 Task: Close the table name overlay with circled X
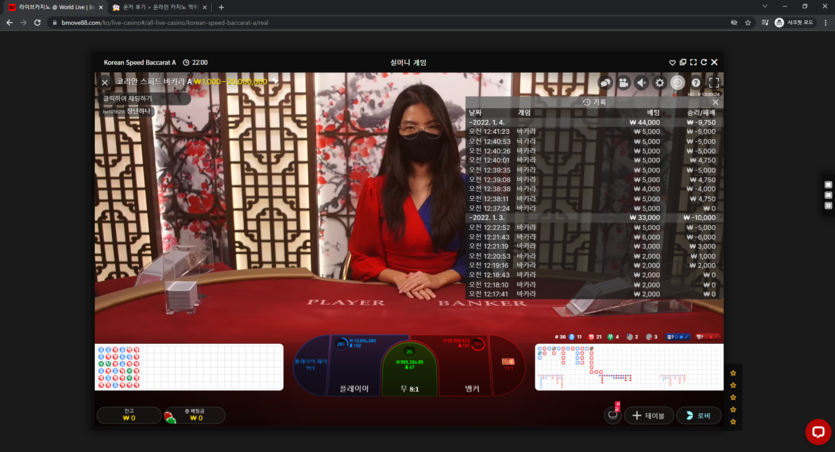coord(105,83)
